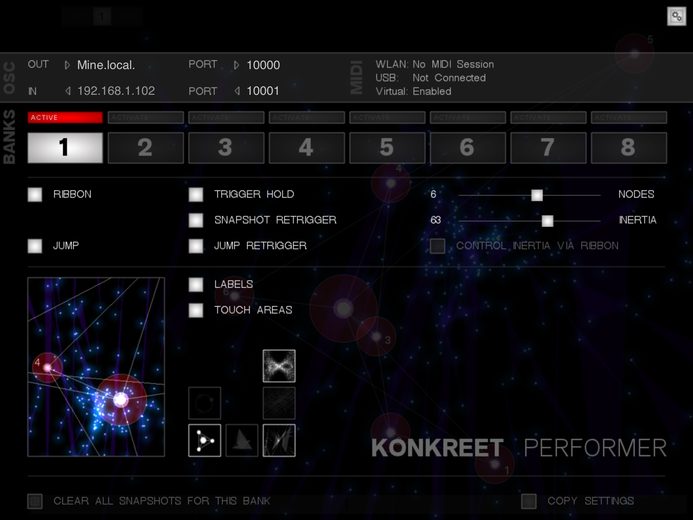Enable the JUMP checkbox
693x520 pixels.
click(35, 246)
